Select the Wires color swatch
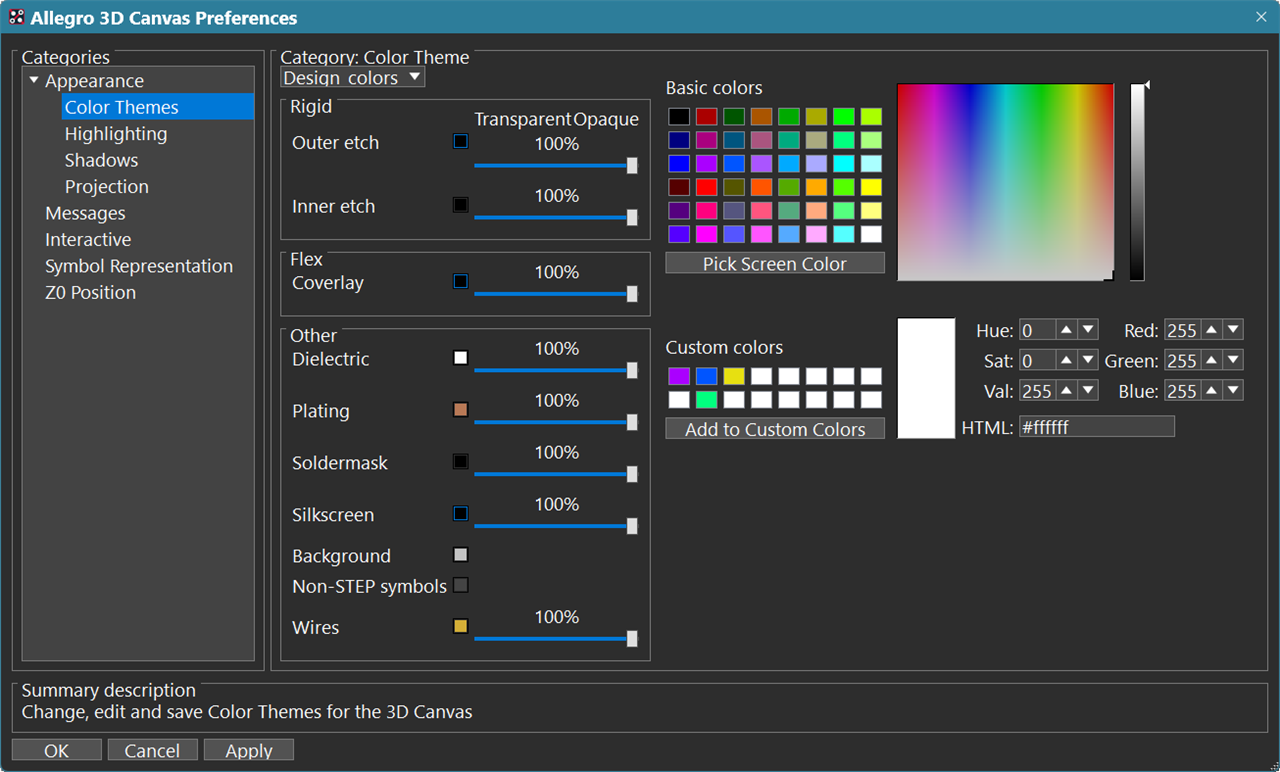Viewport: 1280px width, 772px height. click(x=460, y=626)
